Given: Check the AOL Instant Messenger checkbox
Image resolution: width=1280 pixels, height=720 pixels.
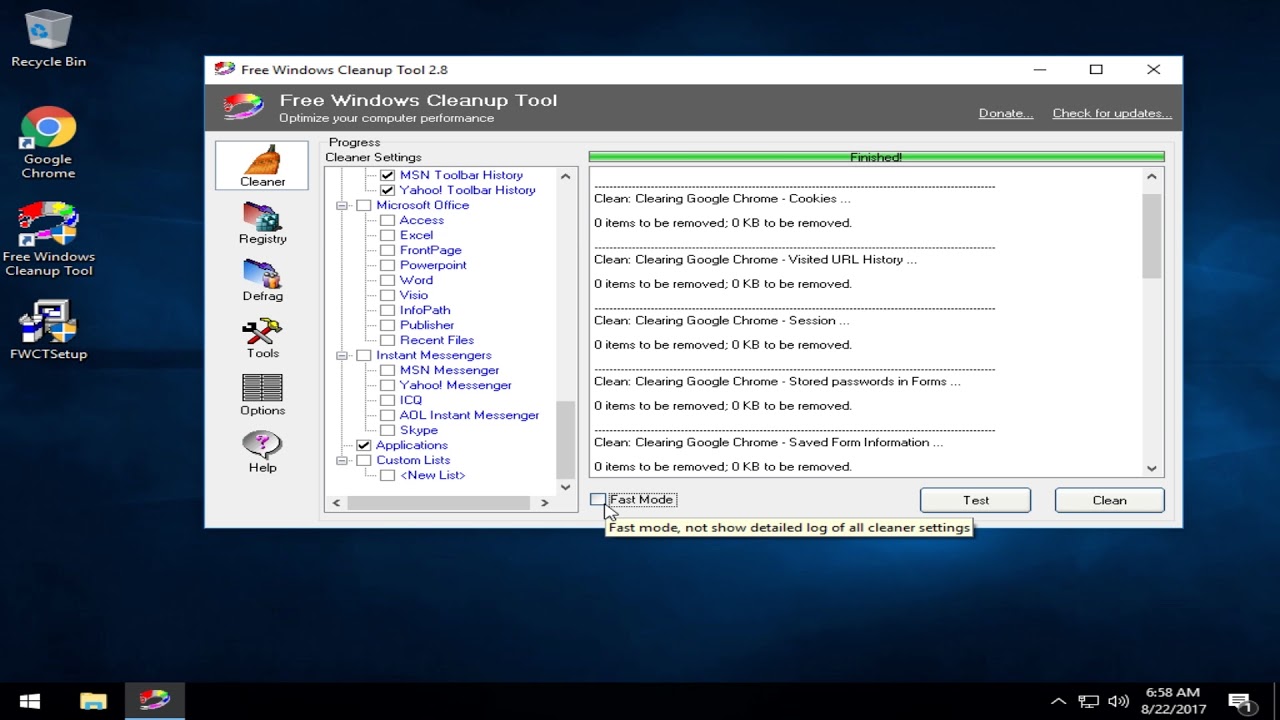Looking at the screenshot, I should coord(387,415).
